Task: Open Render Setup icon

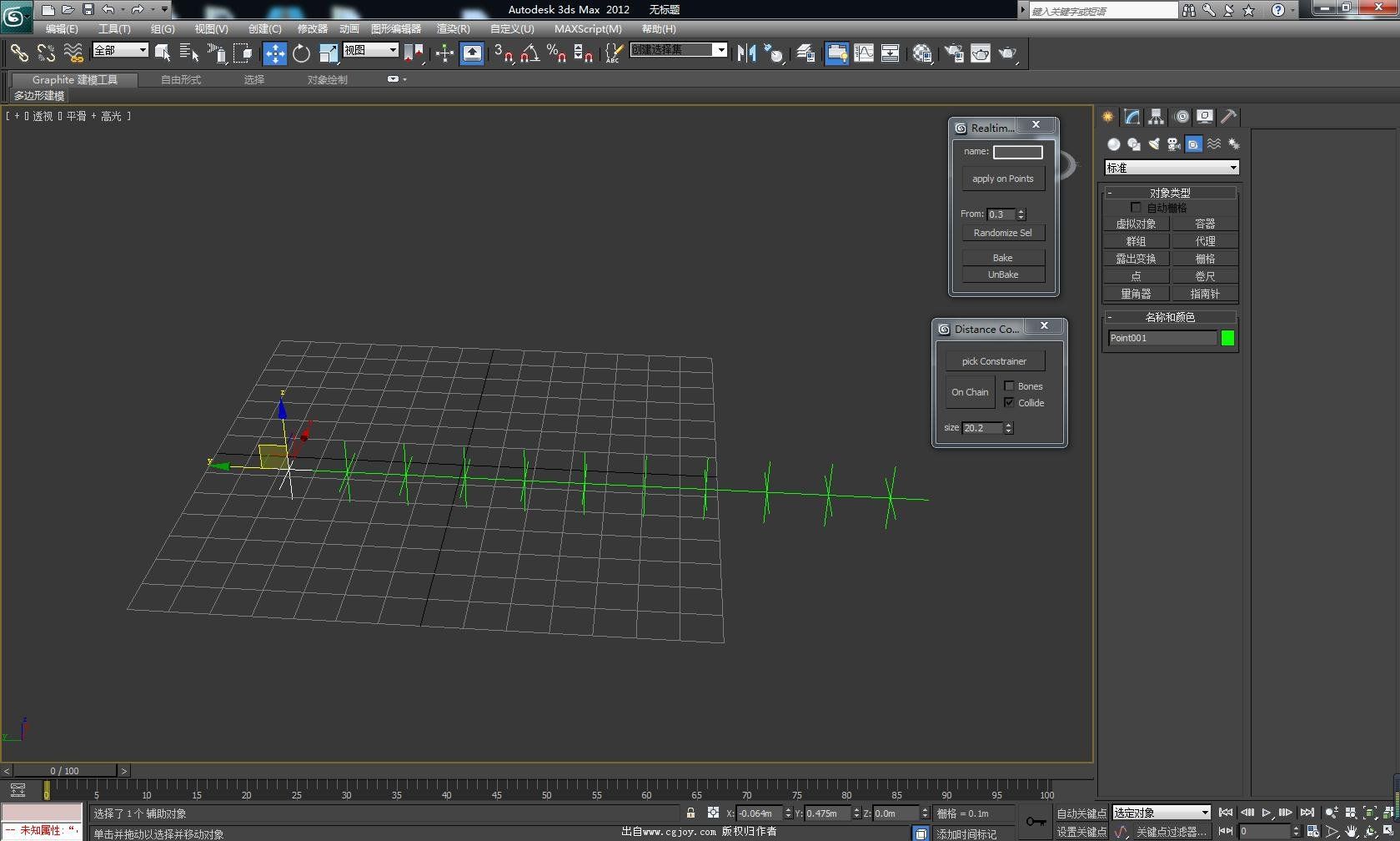Action: point(954,53)
